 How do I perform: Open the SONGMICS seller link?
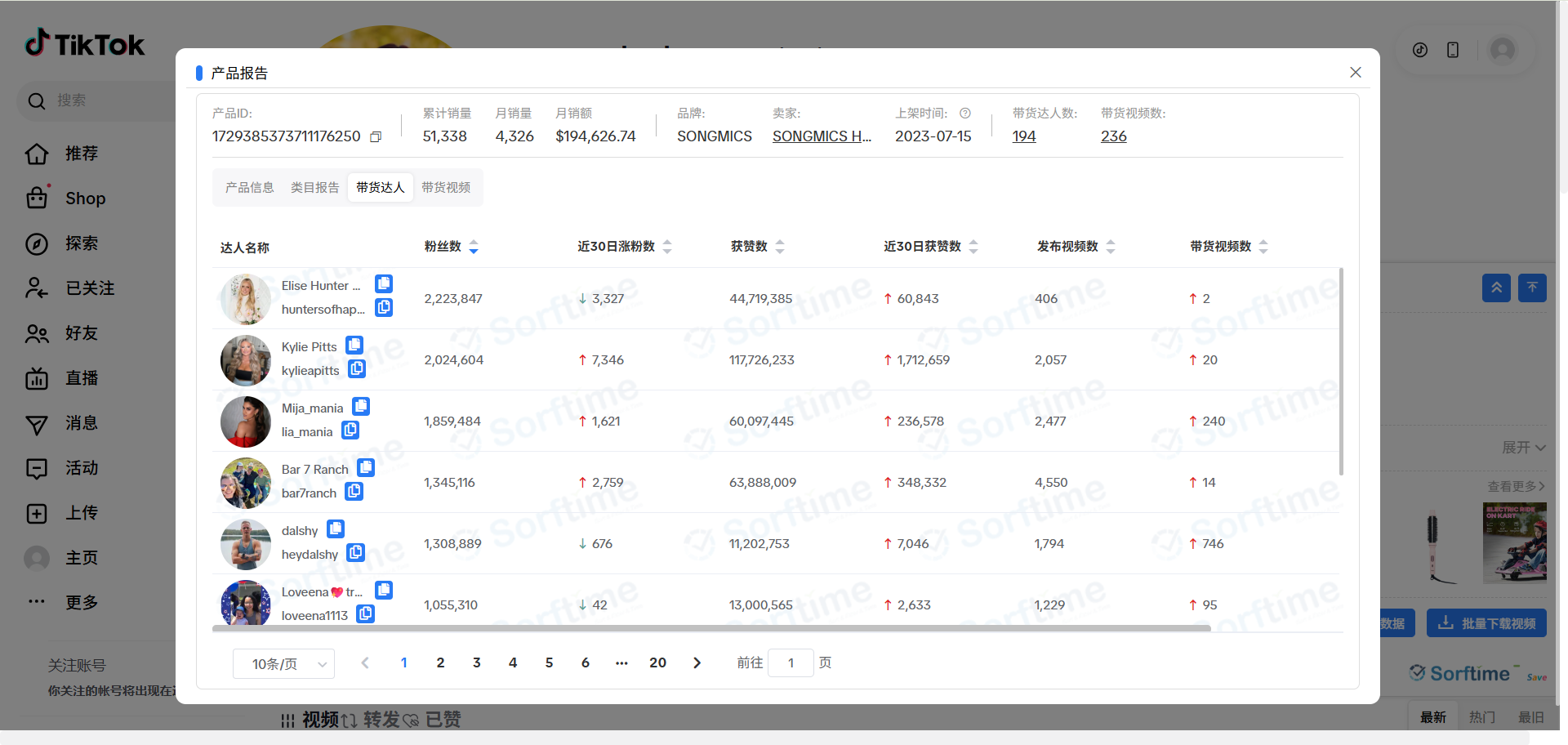[x=822, y=136]
